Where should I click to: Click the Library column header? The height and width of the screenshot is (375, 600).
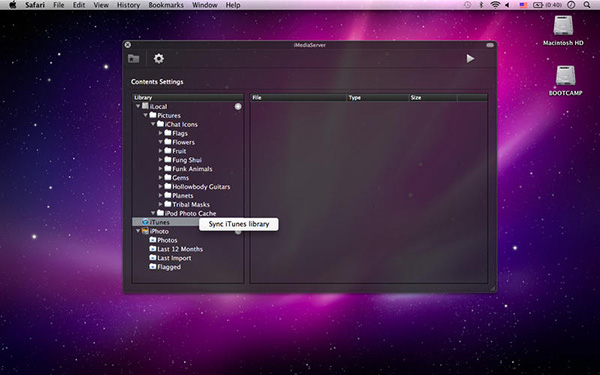tap(188, 98)
